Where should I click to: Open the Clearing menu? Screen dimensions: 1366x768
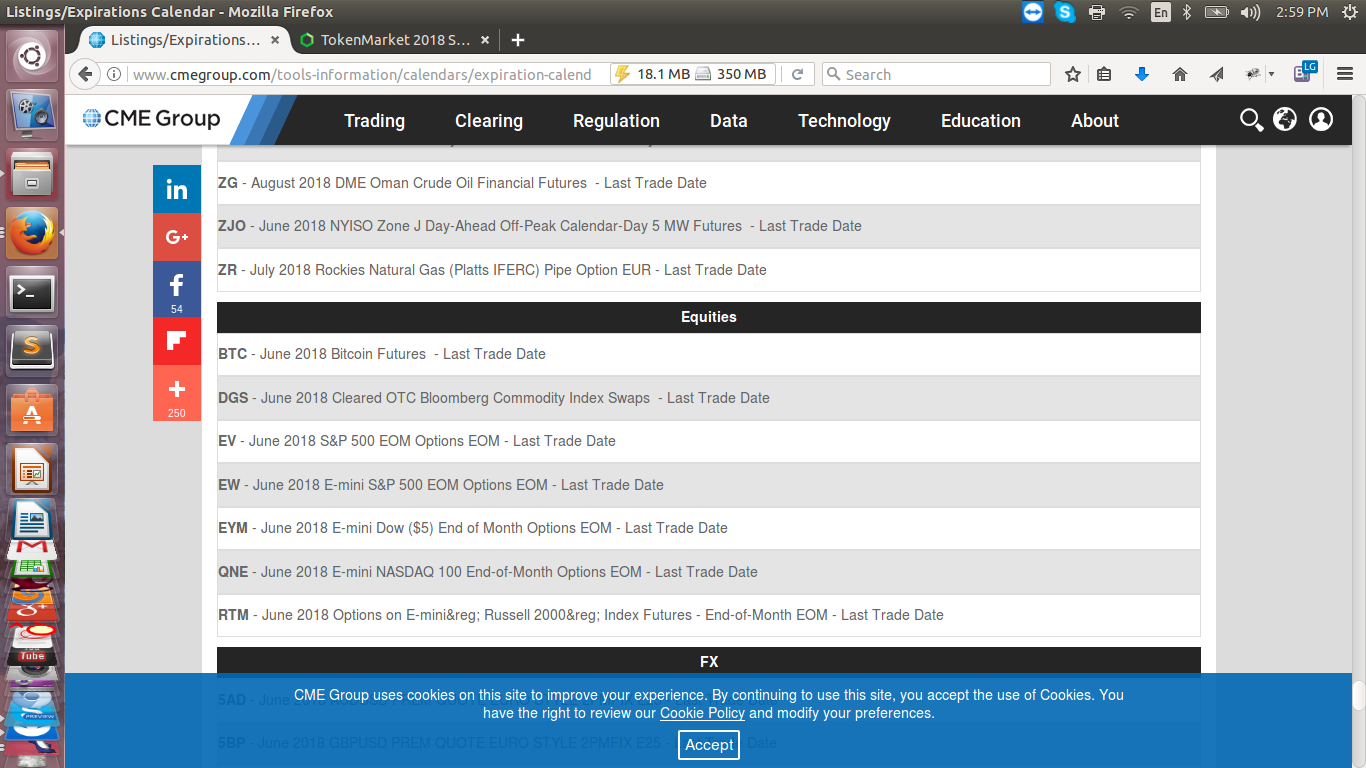tap(489, 120)
